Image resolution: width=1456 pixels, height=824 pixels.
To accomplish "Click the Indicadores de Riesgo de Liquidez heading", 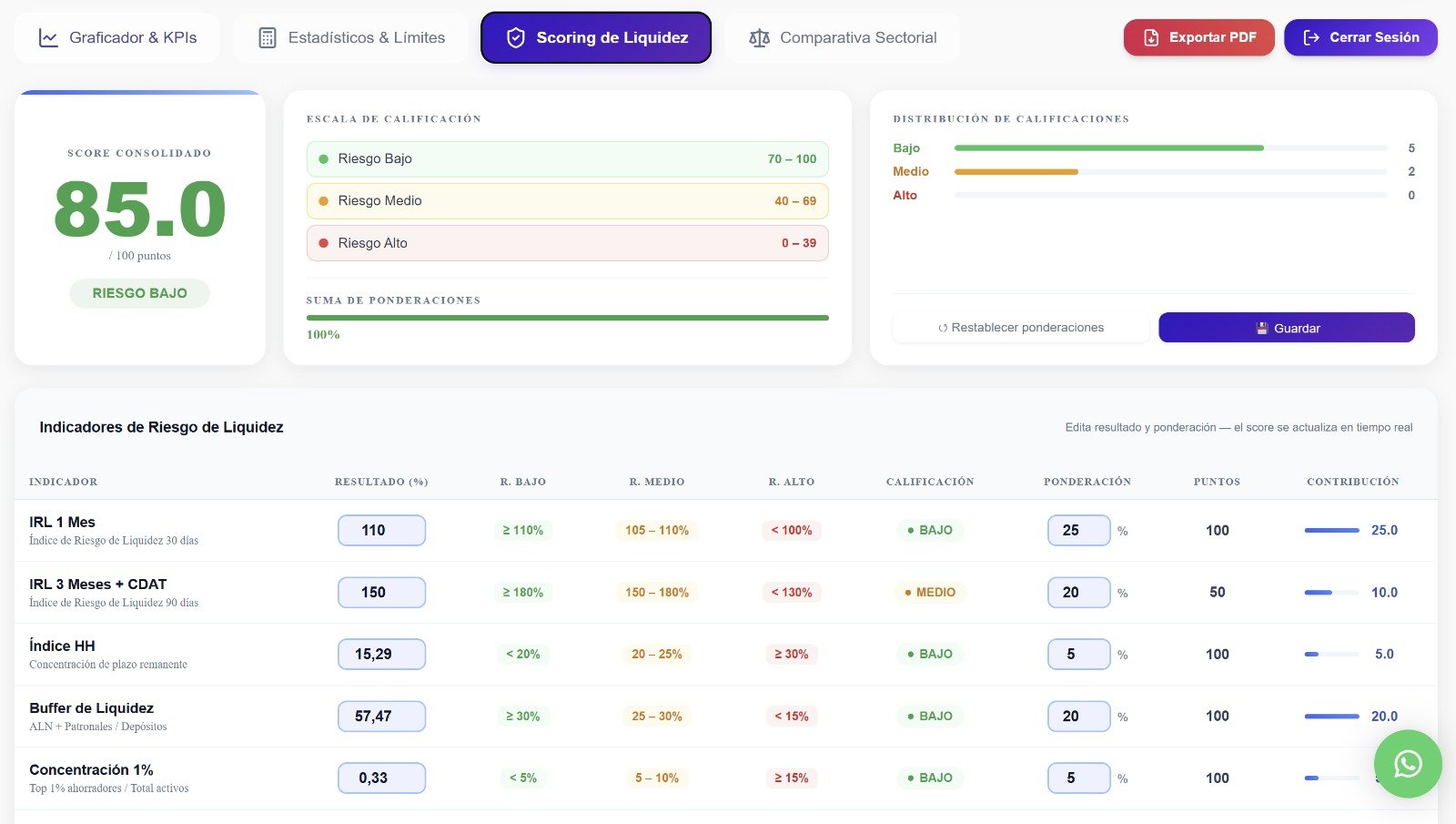I will 161,427.
